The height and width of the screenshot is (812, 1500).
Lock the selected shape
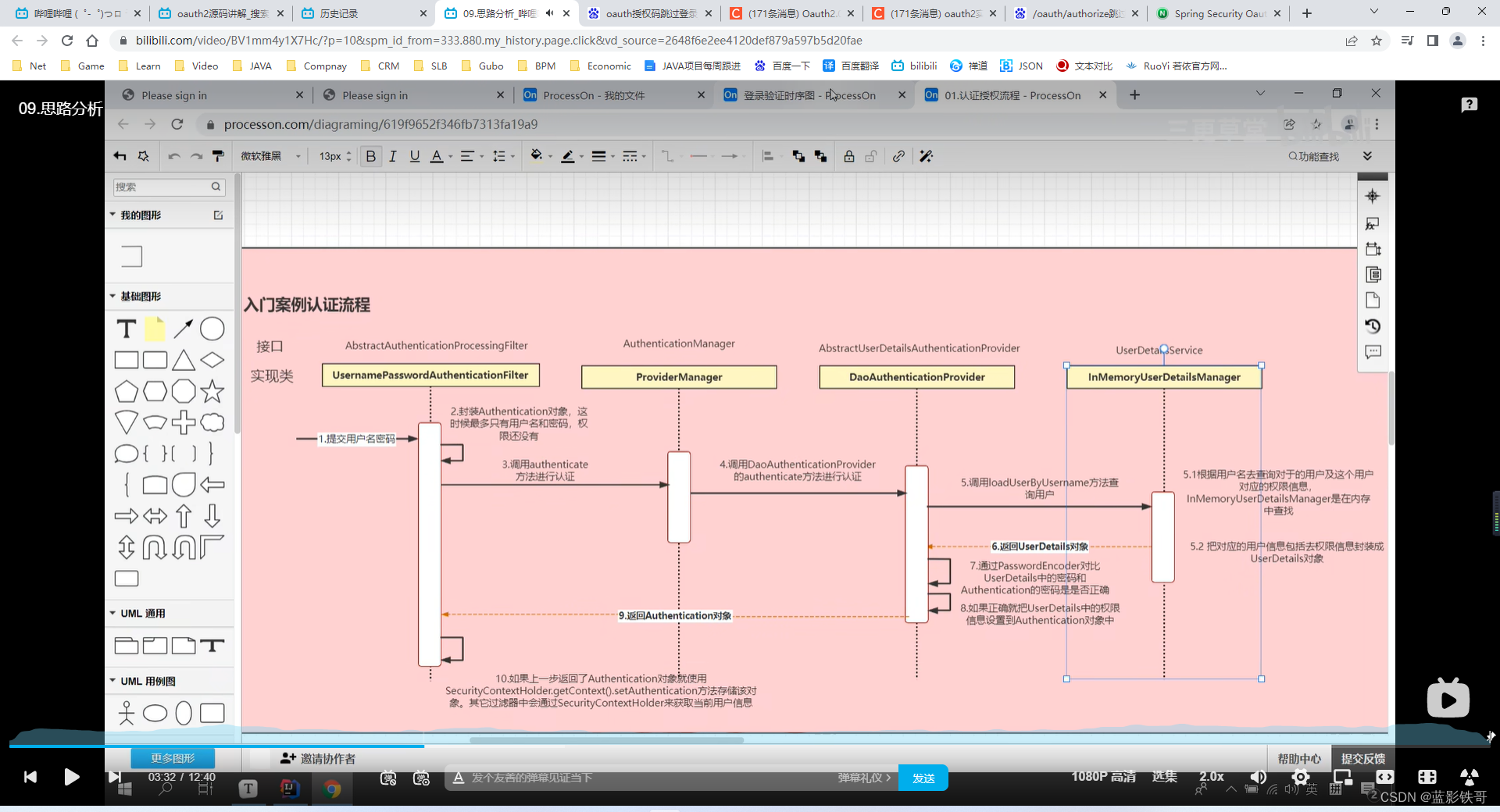(x=849, y=156)
